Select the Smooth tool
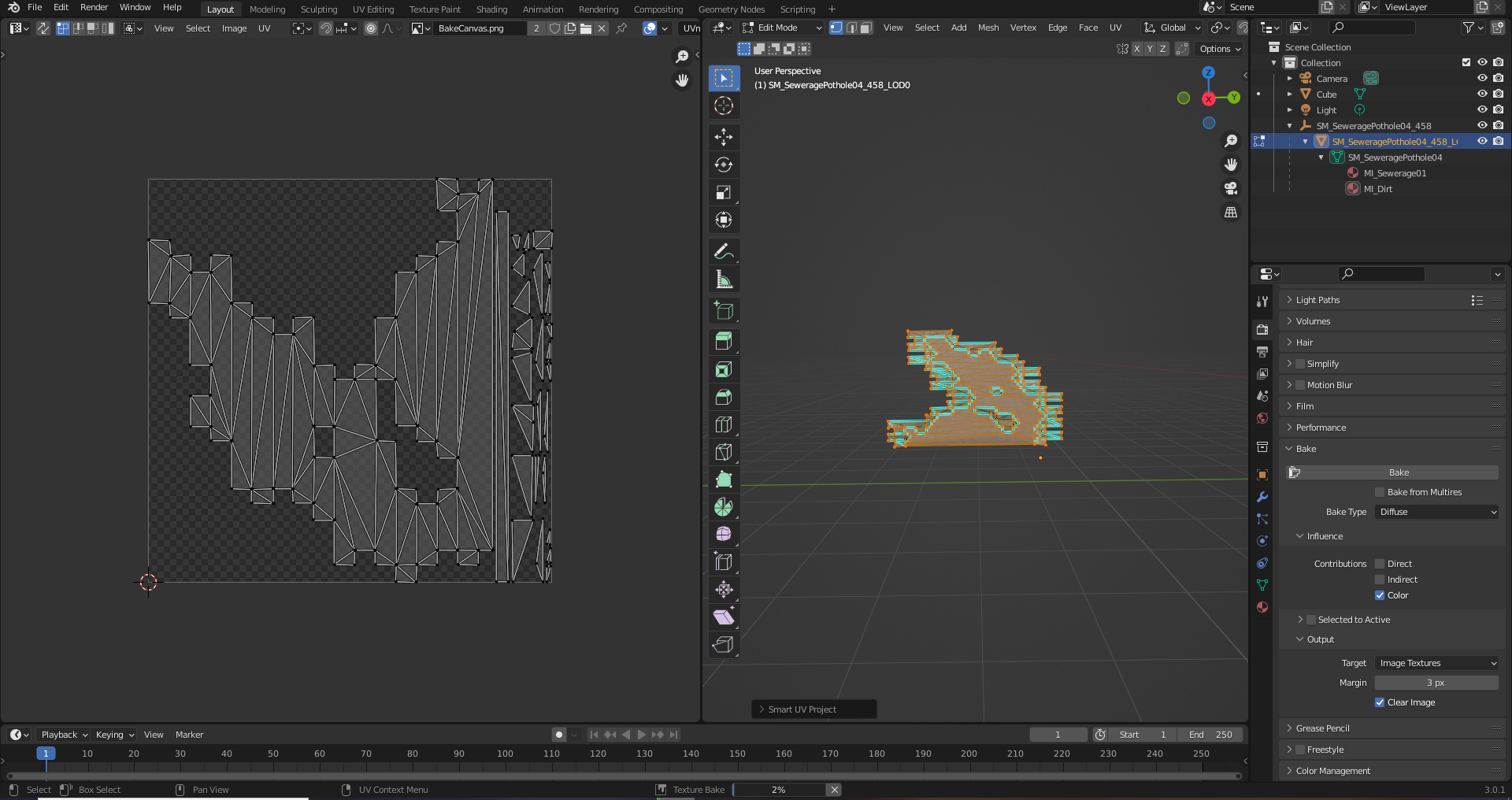 [724, 535]
